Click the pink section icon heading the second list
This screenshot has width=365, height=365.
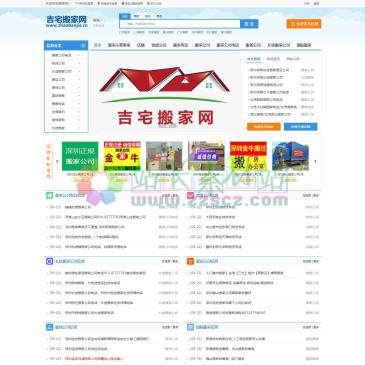click(190, 195)
